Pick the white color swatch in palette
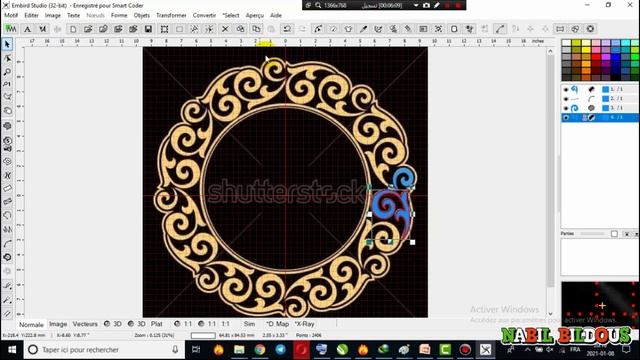This screenshot has width=640, height=360. 566,43
